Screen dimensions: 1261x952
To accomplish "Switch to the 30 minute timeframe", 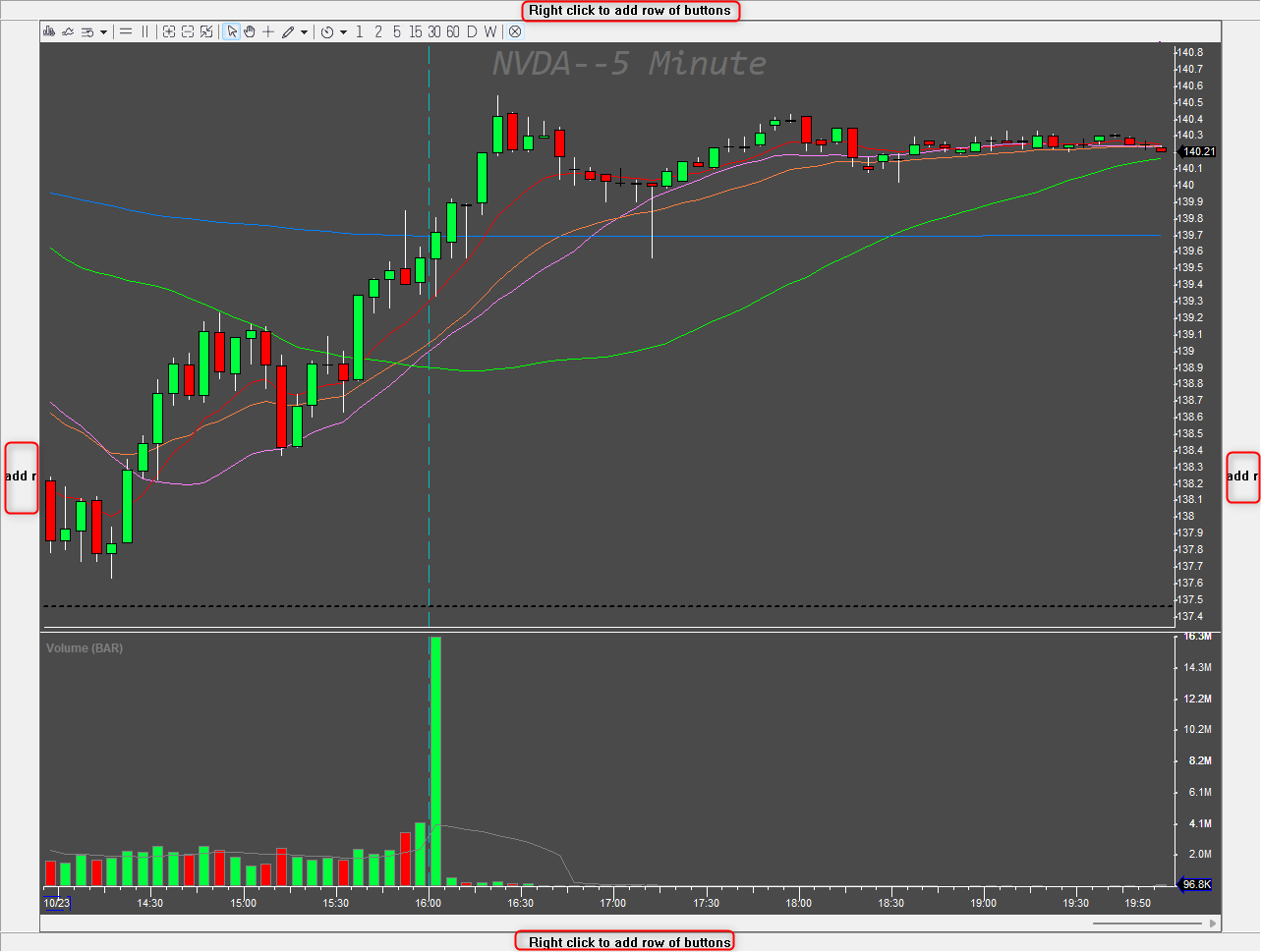I will click(x=434, y=31).
